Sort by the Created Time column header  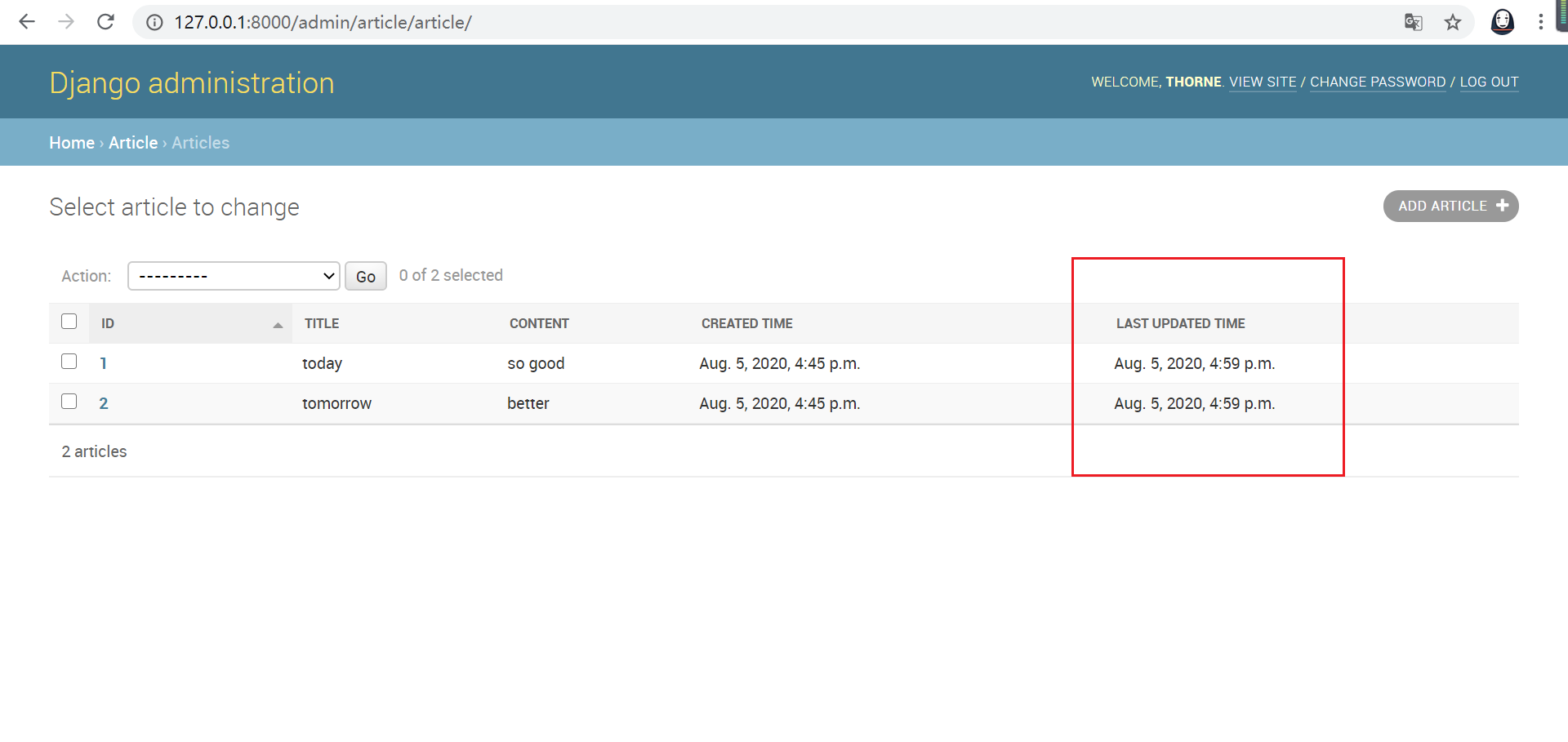click(747, 323)
